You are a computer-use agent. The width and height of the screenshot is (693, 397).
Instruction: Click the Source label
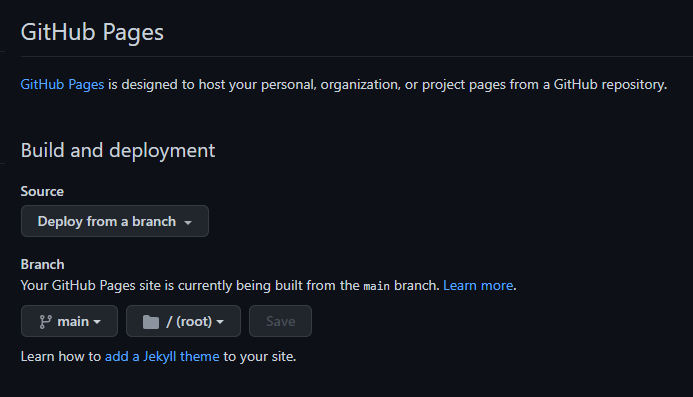[42, 191]
